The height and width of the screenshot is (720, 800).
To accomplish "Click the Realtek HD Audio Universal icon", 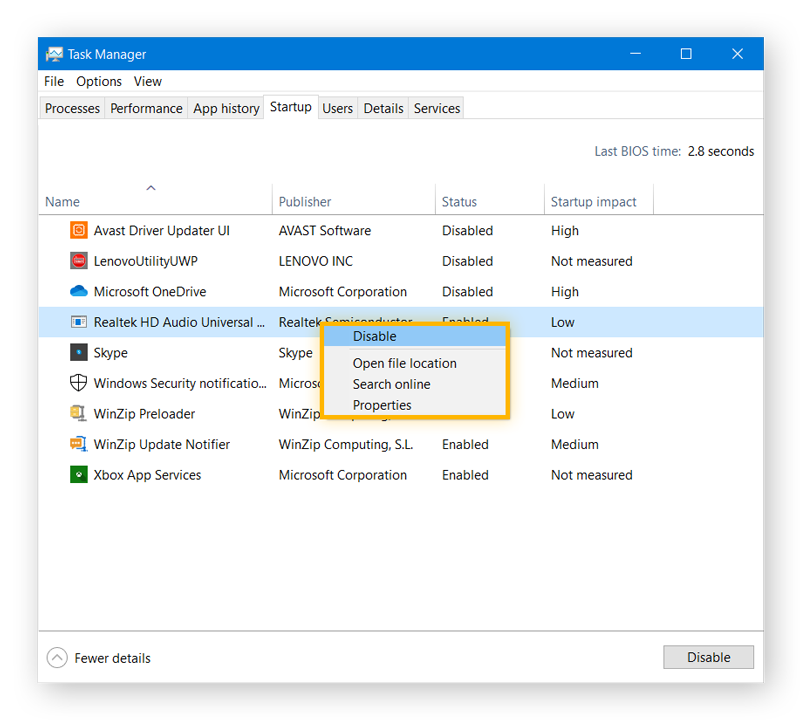I will pyautogui.click(x=79, y=322).
